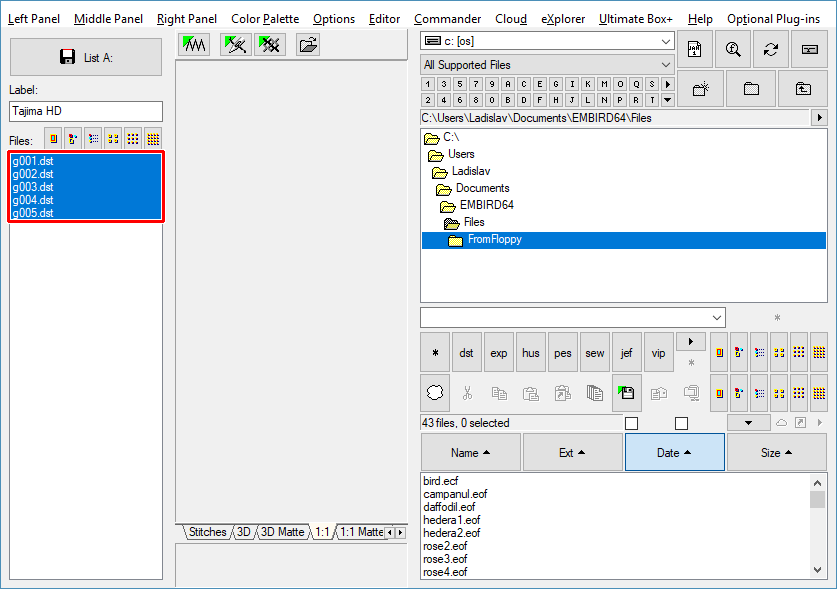Click the stitch zigzag icon in middle toolbar
837x589 pixels.
tap(194, 44)
